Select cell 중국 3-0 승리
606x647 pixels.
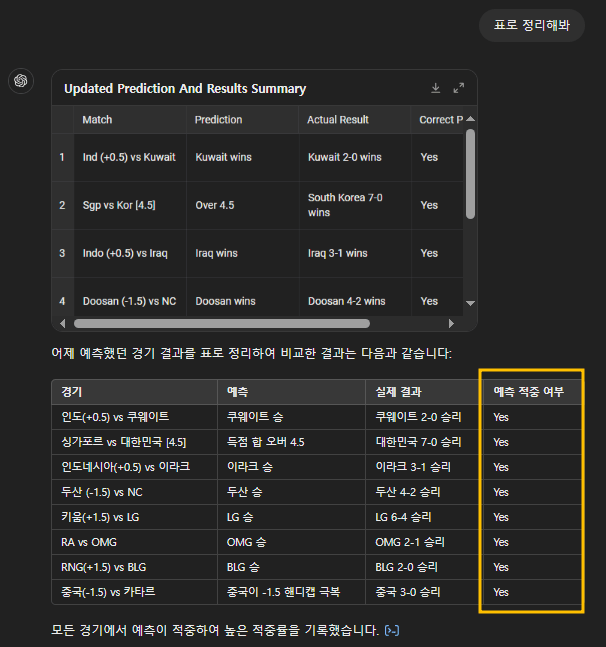pyautogui.click(x=424, y=592)
